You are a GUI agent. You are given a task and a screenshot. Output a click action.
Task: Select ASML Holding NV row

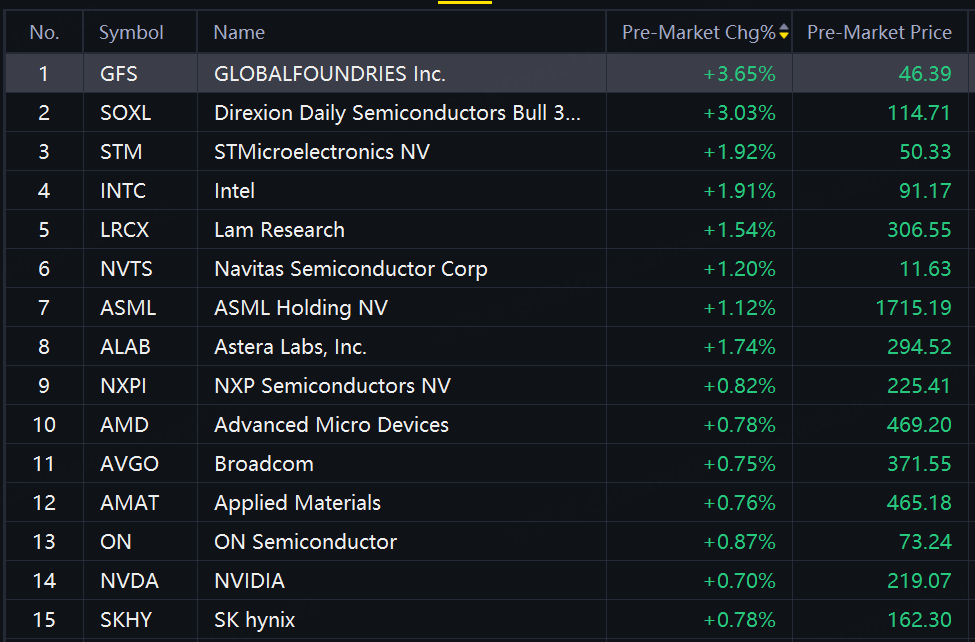(487, 307)
